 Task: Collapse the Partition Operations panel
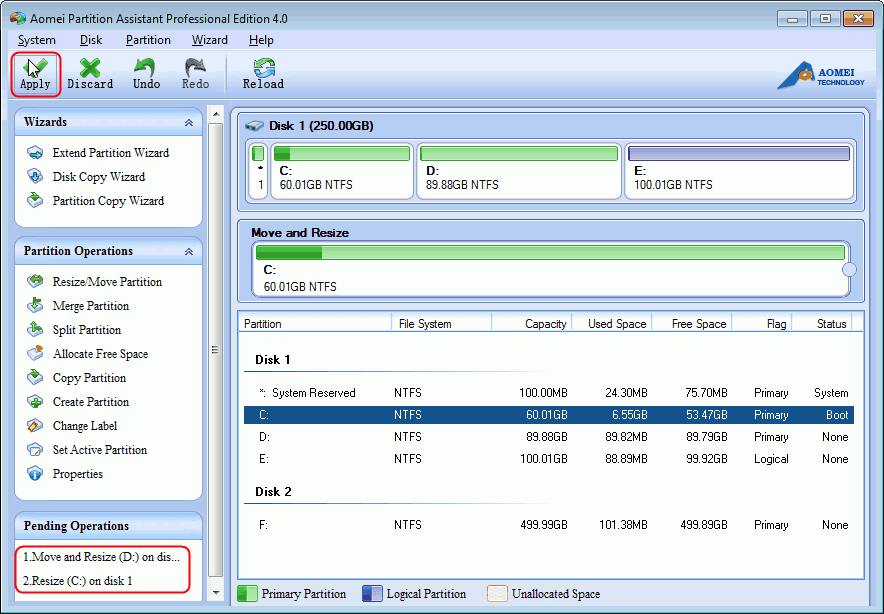pos(188,252)
